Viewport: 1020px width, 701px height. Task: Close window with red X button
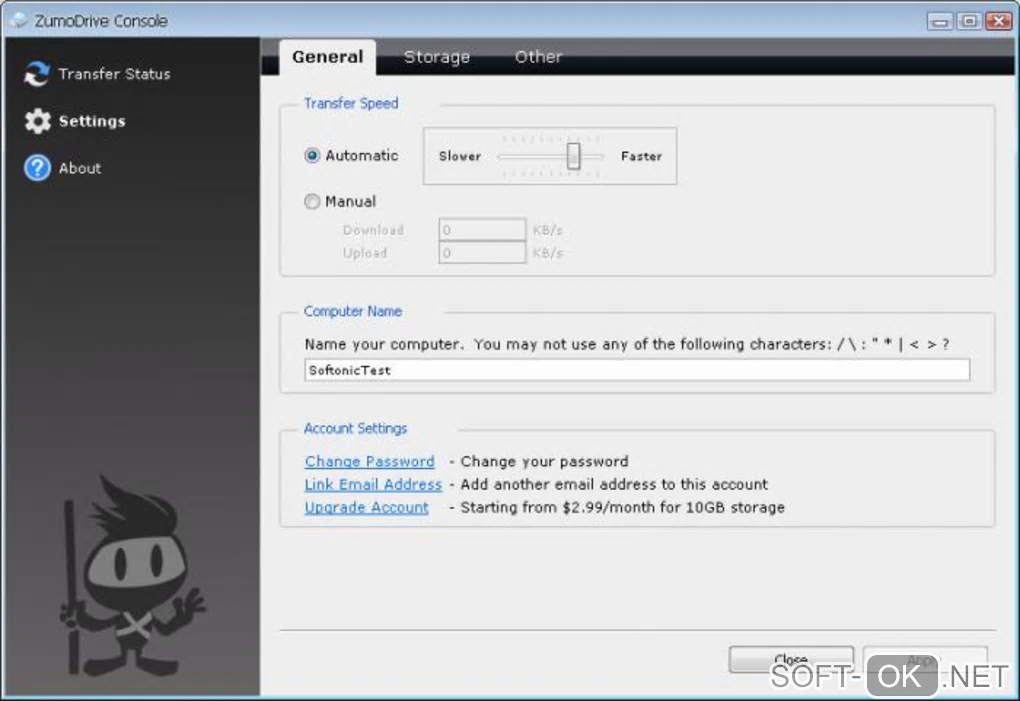[x=999, y=21]
